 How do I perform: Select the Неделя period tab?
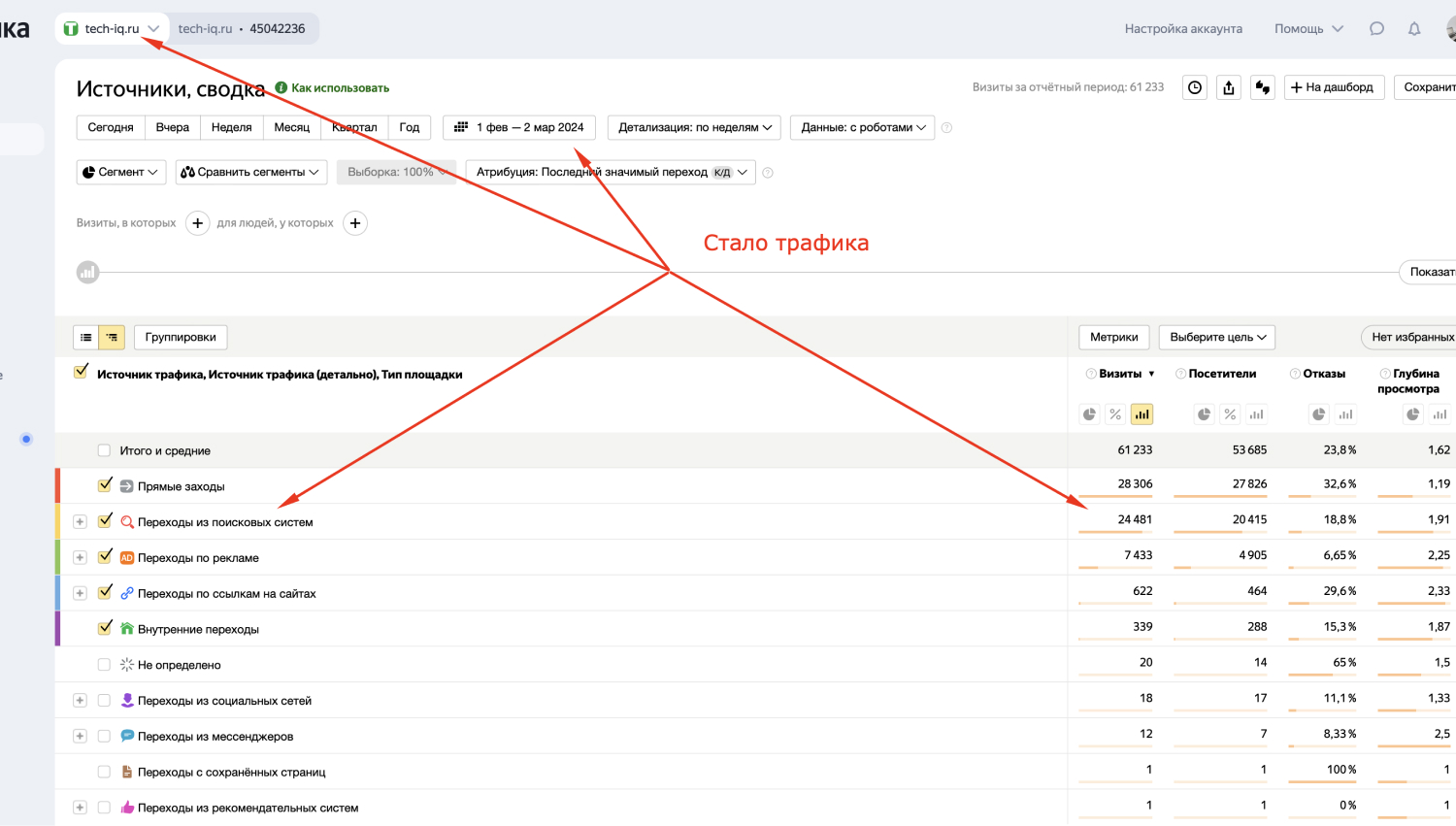click(231, 127)
